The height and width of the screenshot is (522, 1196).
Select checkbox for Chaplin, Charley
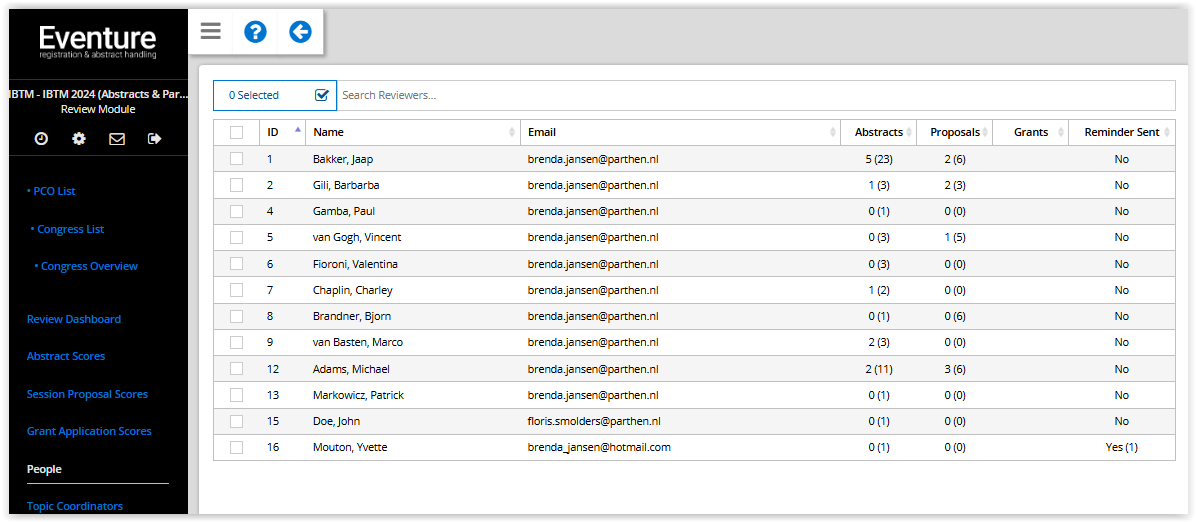click(236, 290)
